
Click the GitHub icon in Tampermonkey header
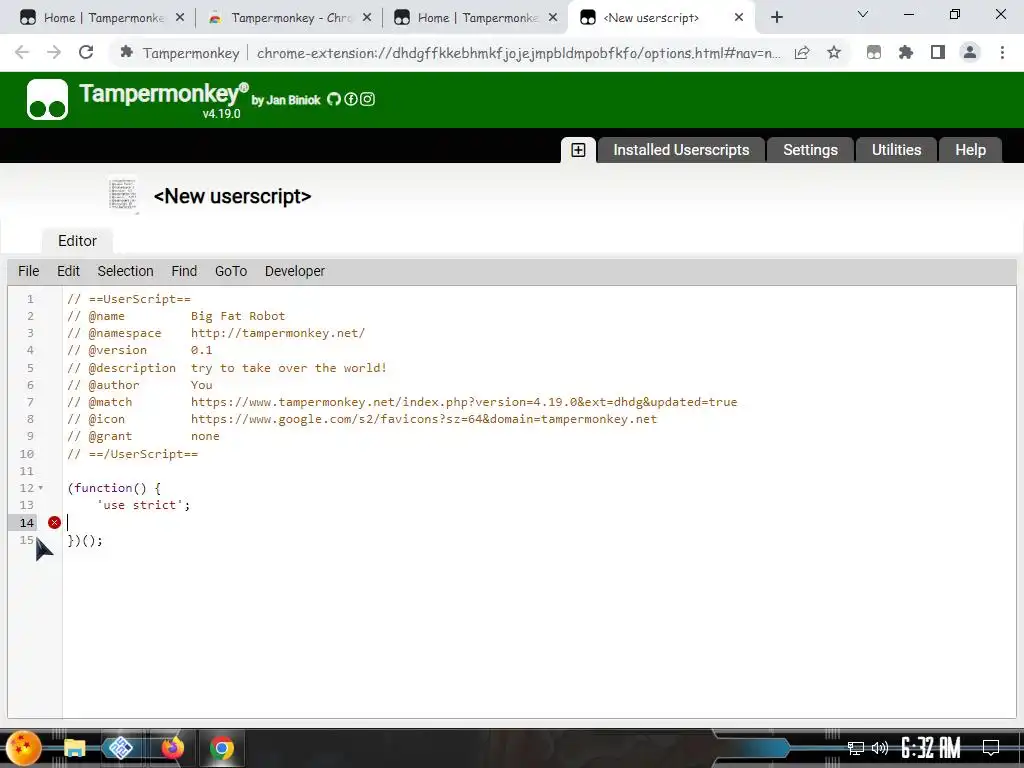[334, 99]
